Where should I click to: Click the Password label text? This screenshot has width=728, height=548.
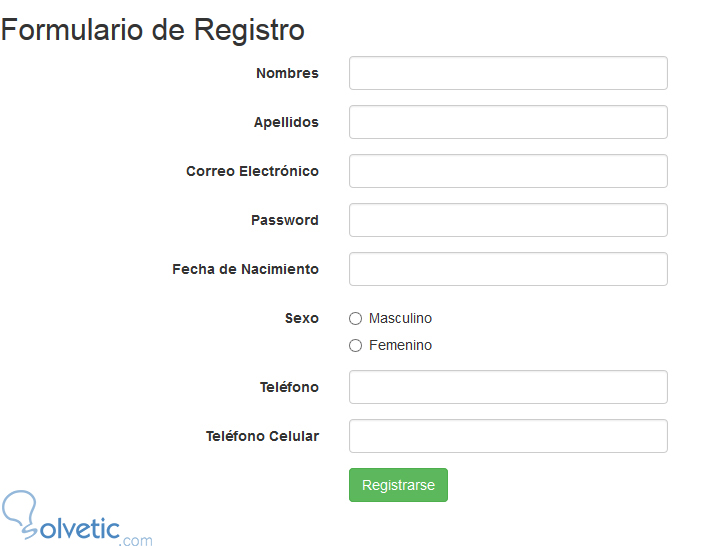[x=285, y=220]
